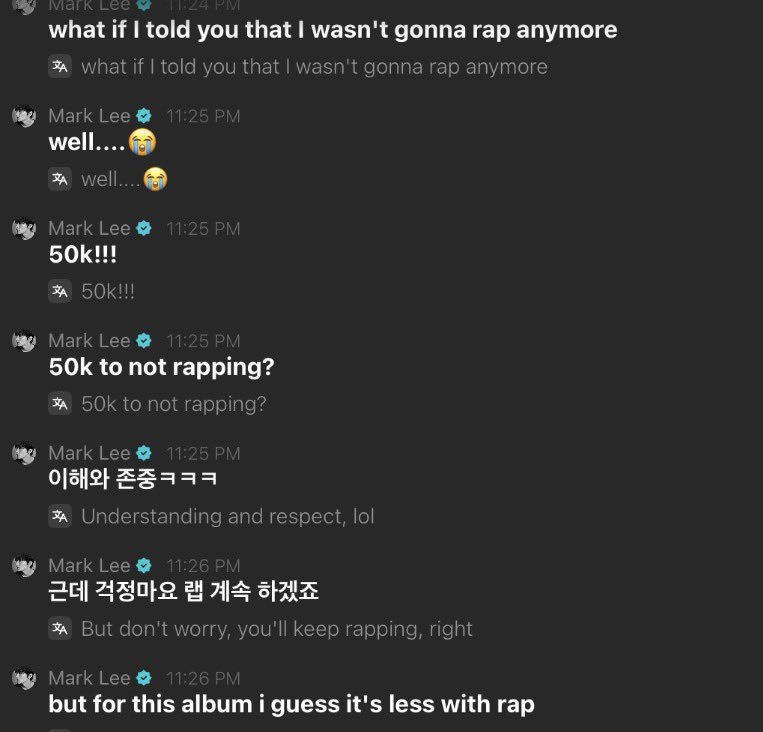Viewport: 763px width, 732px height.
Task: Tap translate icon beside 'well....' translation
Action: (60, 179)
